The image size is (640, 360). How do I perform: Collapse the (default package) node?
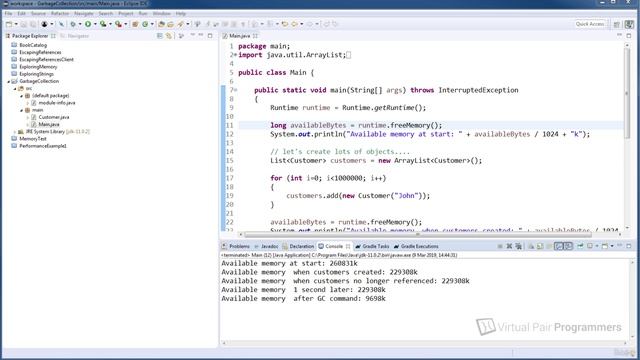[x=22, y=96]
